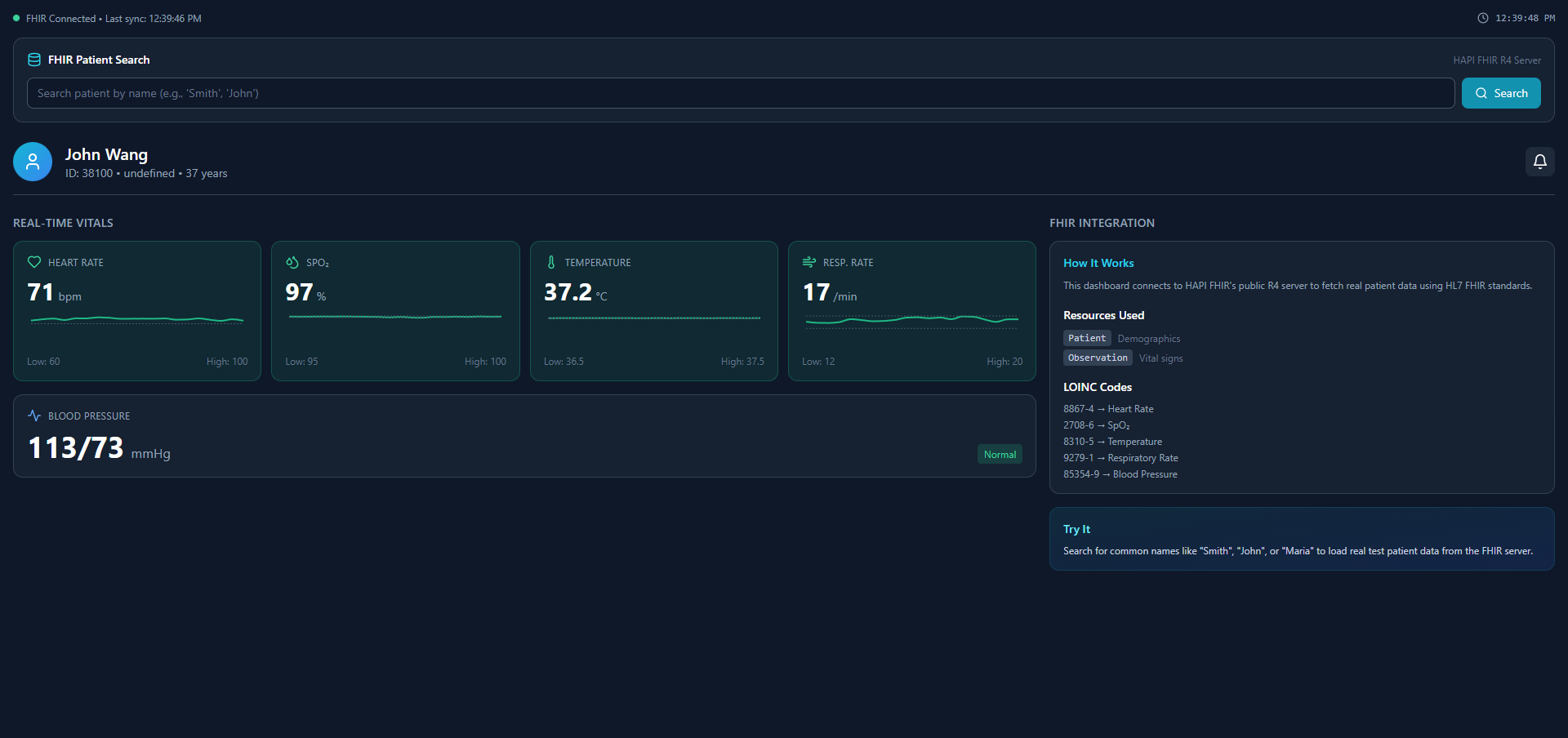Click the Try It heading

click(1076, 529)
